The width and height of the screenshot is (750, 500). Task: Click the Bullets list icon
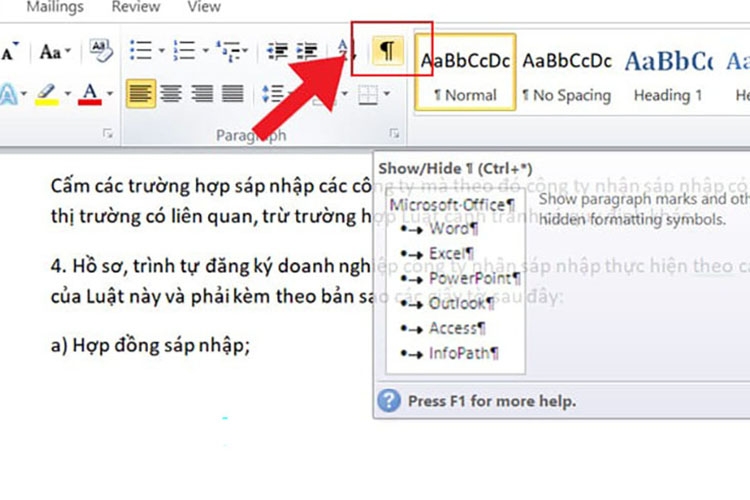(x=141, y=50)
